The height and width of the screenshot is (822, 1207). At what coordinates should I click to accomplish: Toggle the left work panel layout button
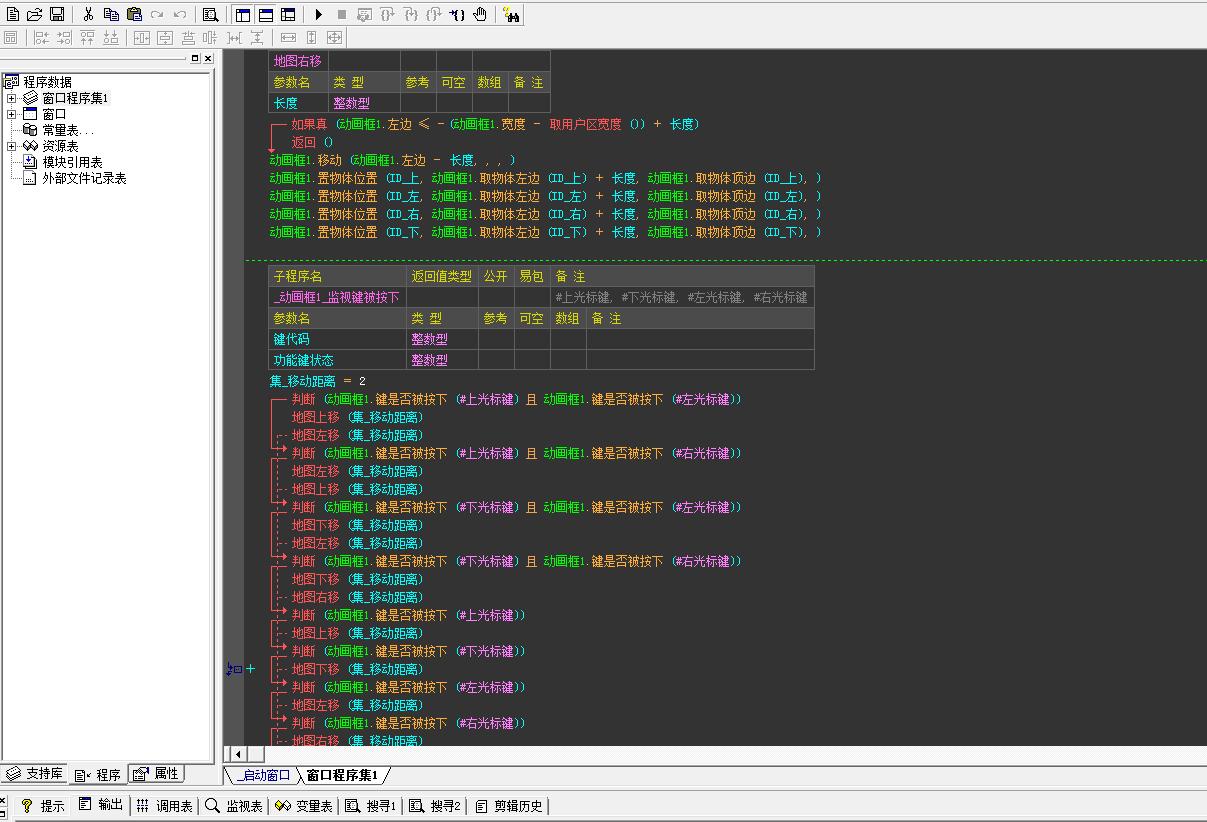[243, 14]
